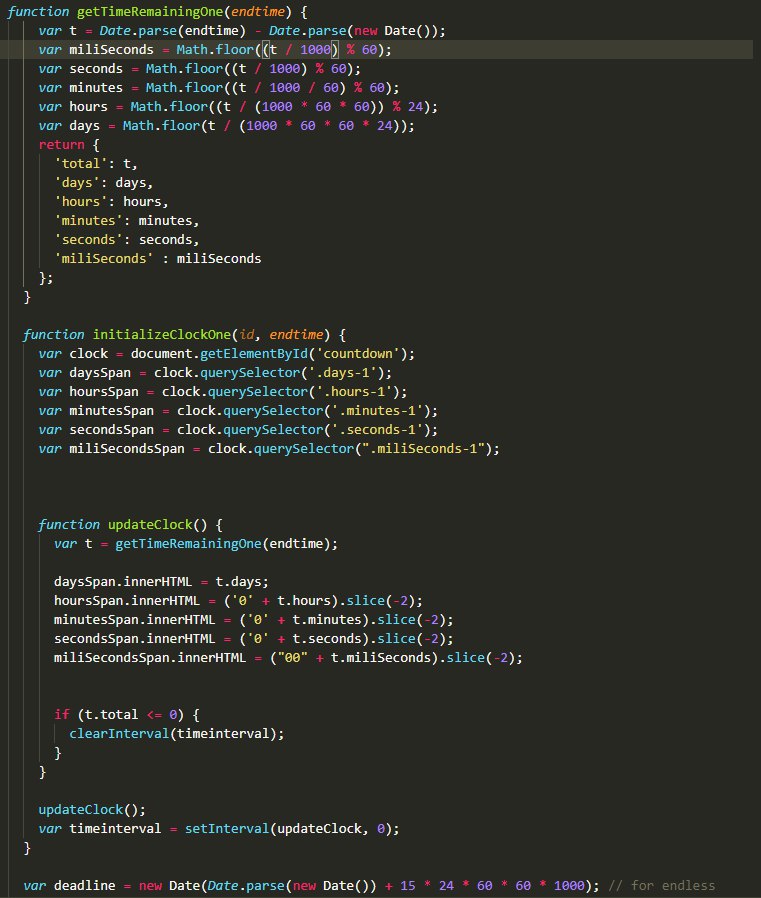Viewport: 761px width, 898px height.
Task: Click the 'return {' keyword line
Action: tap(69, 144)
